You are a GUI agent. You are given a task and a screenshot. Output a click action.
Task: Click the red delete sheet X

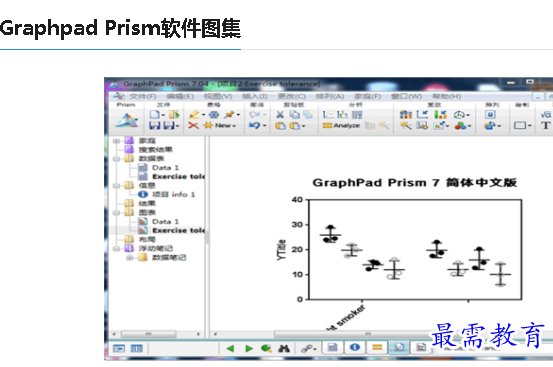click(193, 126)
